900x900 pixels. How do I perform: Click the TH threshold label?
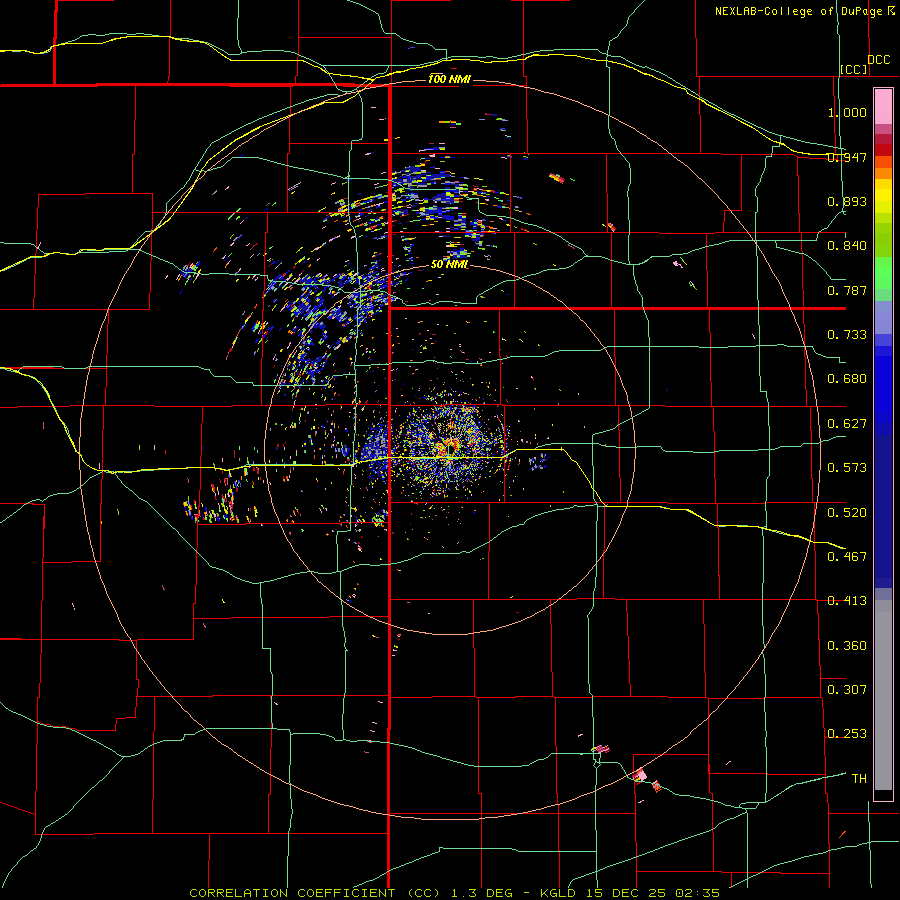[859, 779]
